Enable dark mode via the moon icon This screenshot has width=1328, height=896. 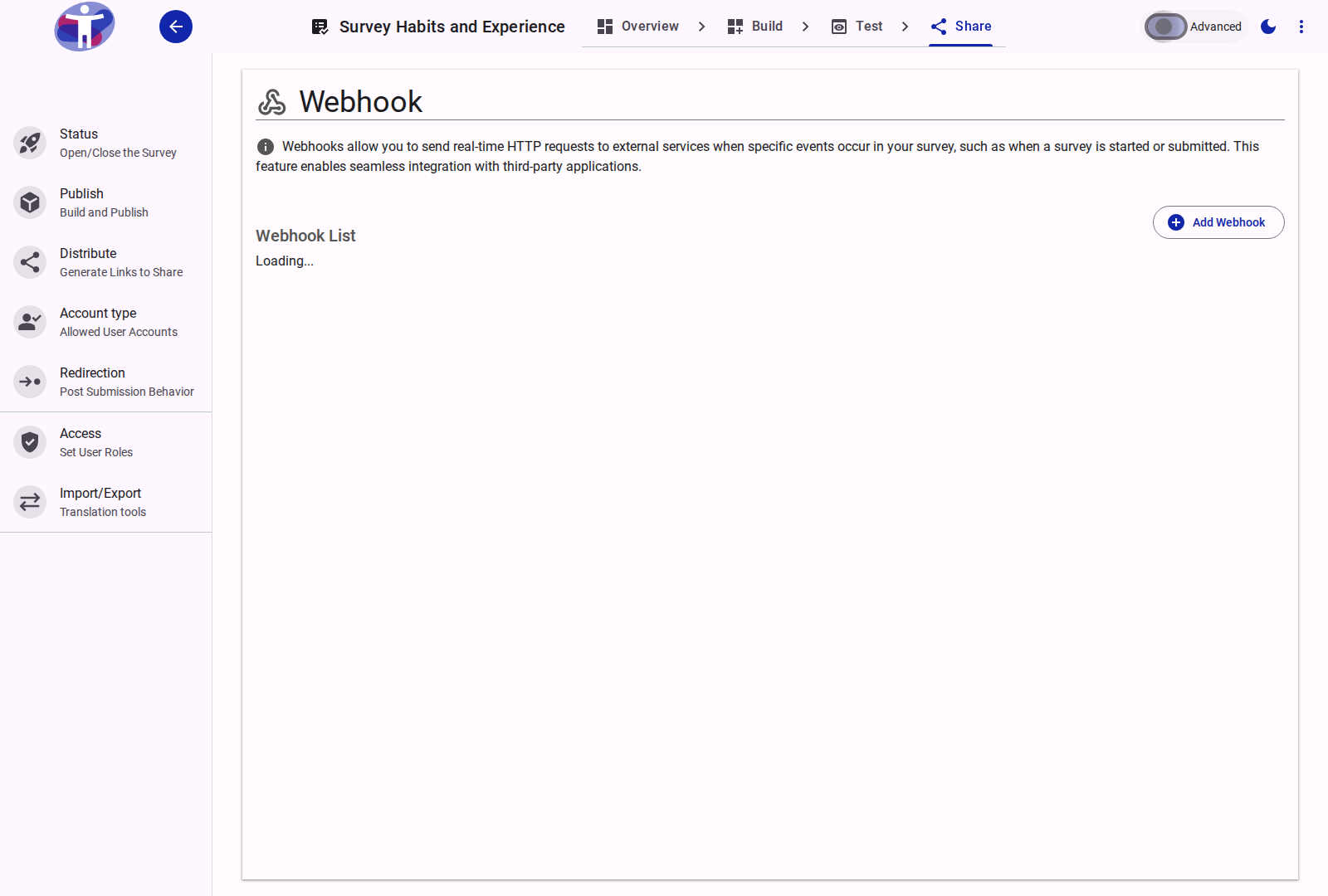1268,27
